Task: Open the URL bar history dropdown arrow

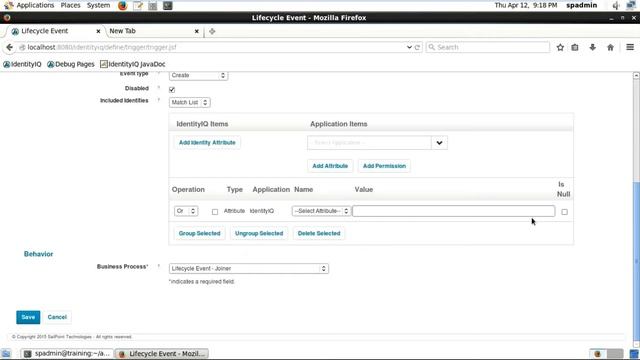Action: (409, 47)
